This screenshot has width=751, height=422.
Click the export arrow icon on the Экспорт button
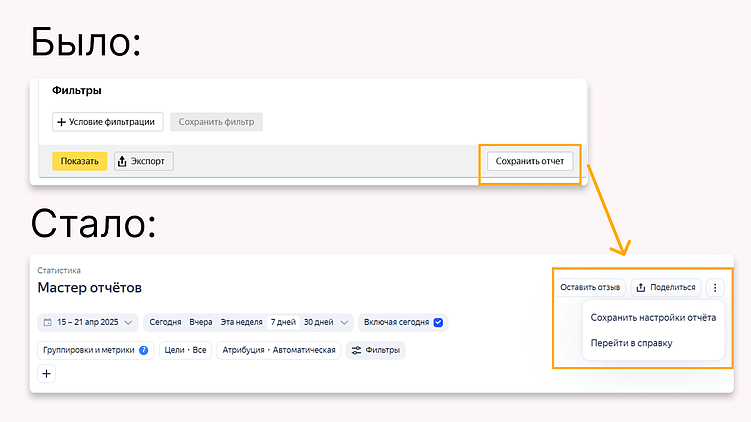[122, 161]
